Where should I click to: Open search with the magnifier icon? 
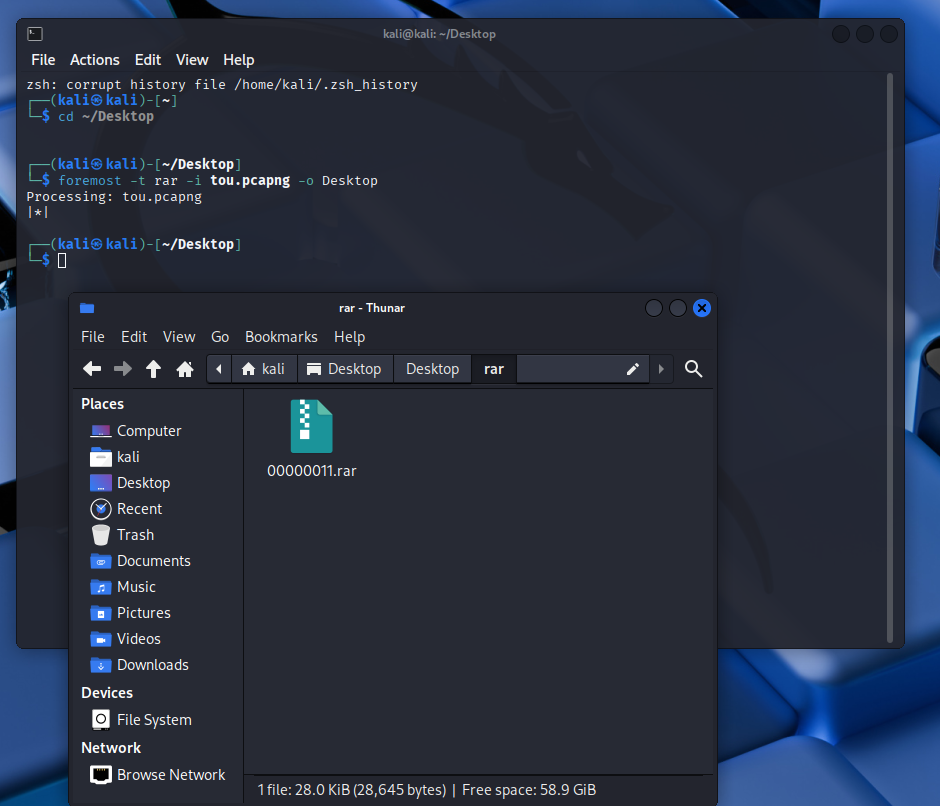[694, 369]
